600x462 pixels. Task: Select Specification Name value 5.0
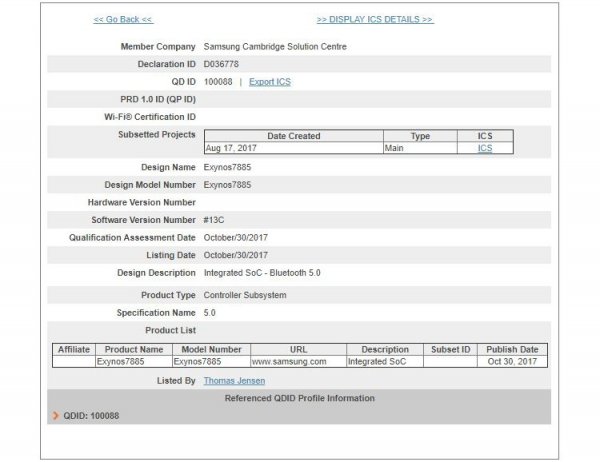tap(210, 313)
